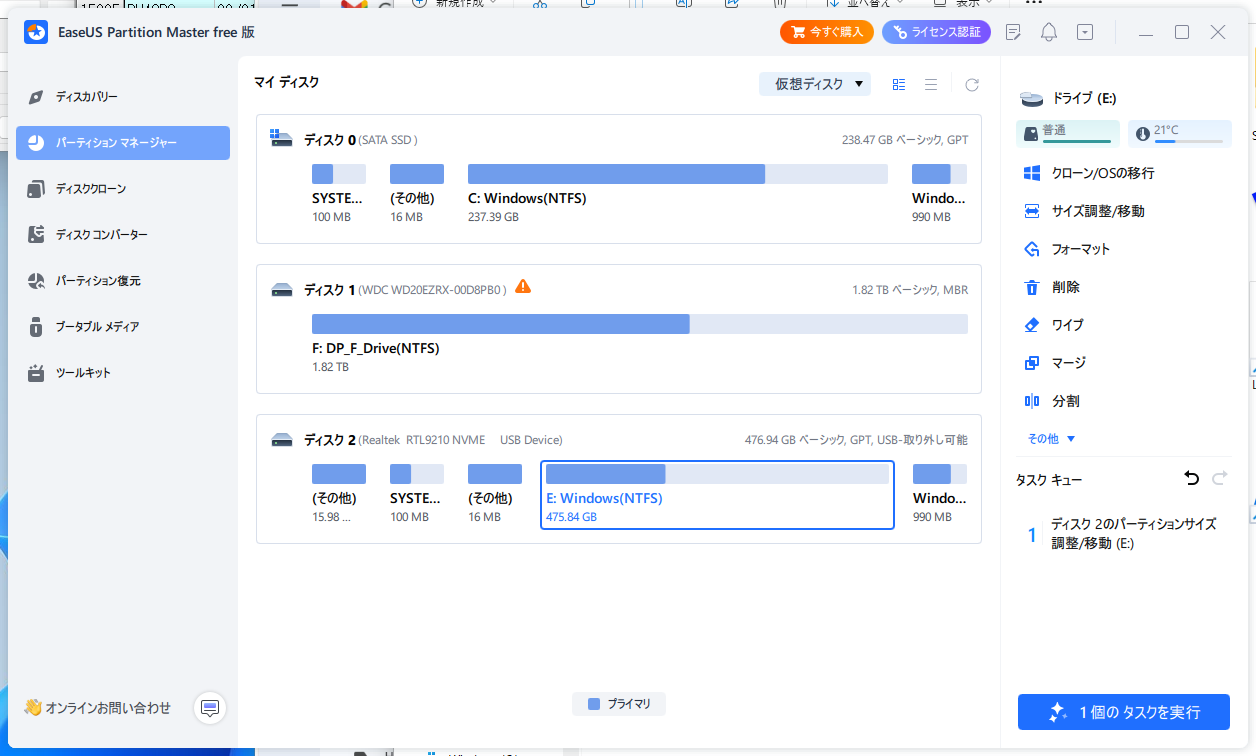
Task: Choose 分割 action
Action: [1051, 401]
